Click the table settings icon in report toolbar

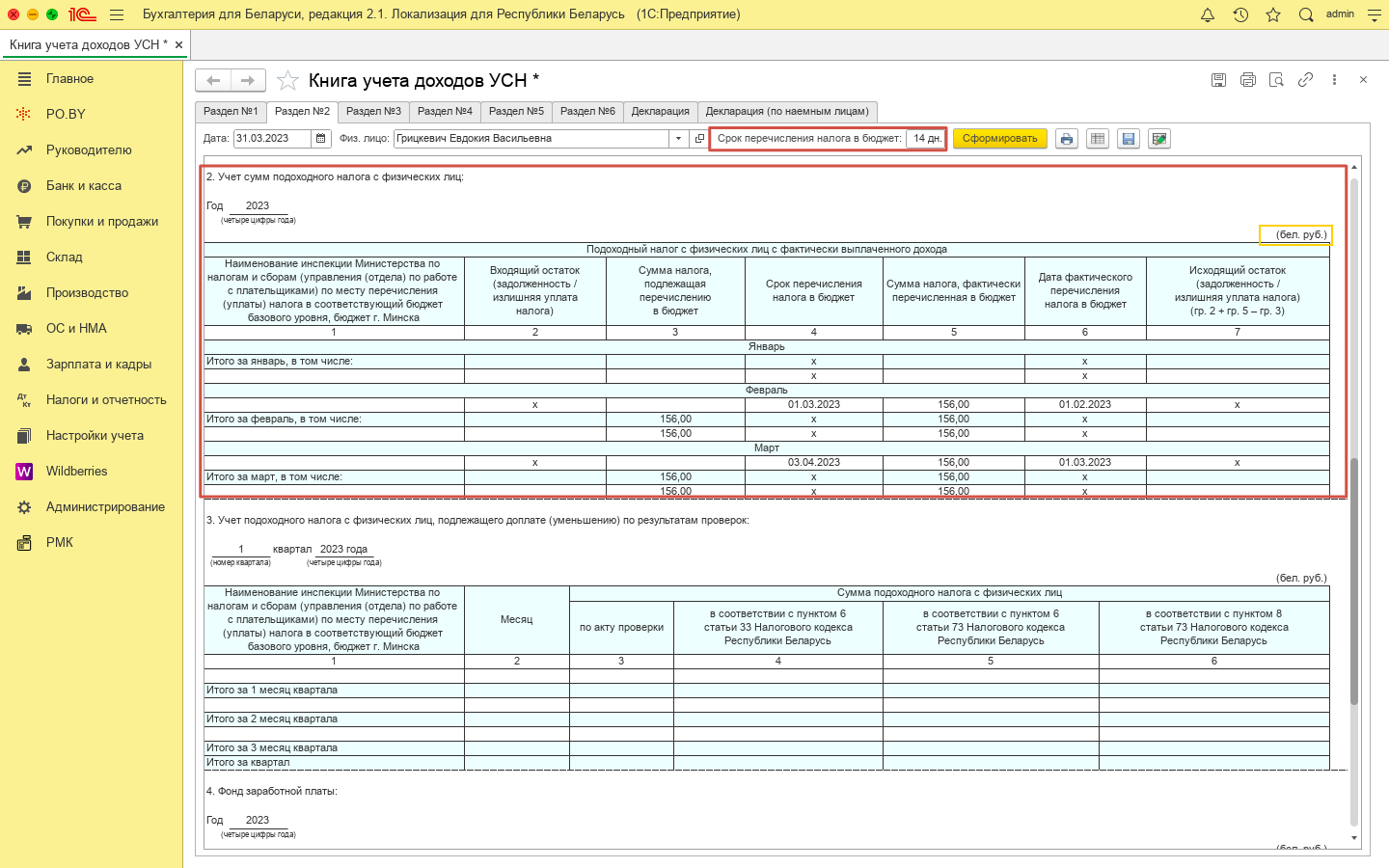point(1098,139)
